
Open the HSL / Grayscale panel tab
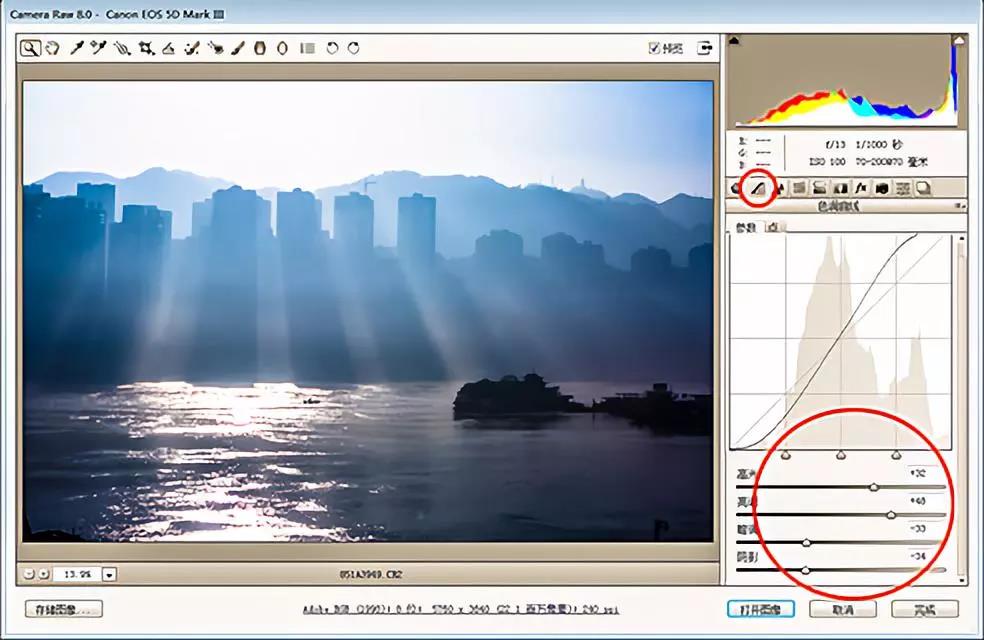pos(799,188)
